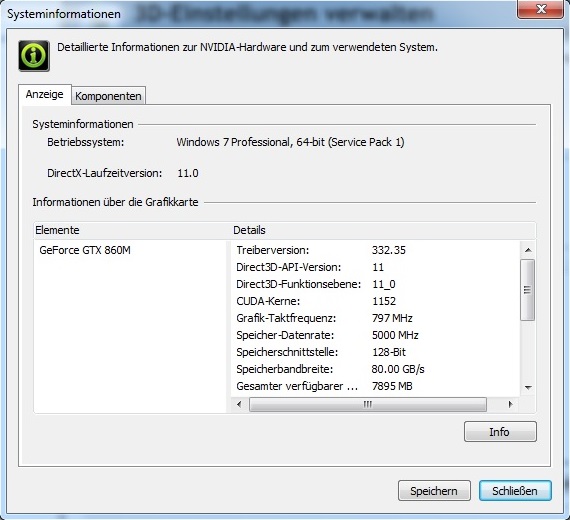This screenshot has height=520, width=570.
Task: Select the Grafik-Taktfrequenz row
Action: [375, 318]
